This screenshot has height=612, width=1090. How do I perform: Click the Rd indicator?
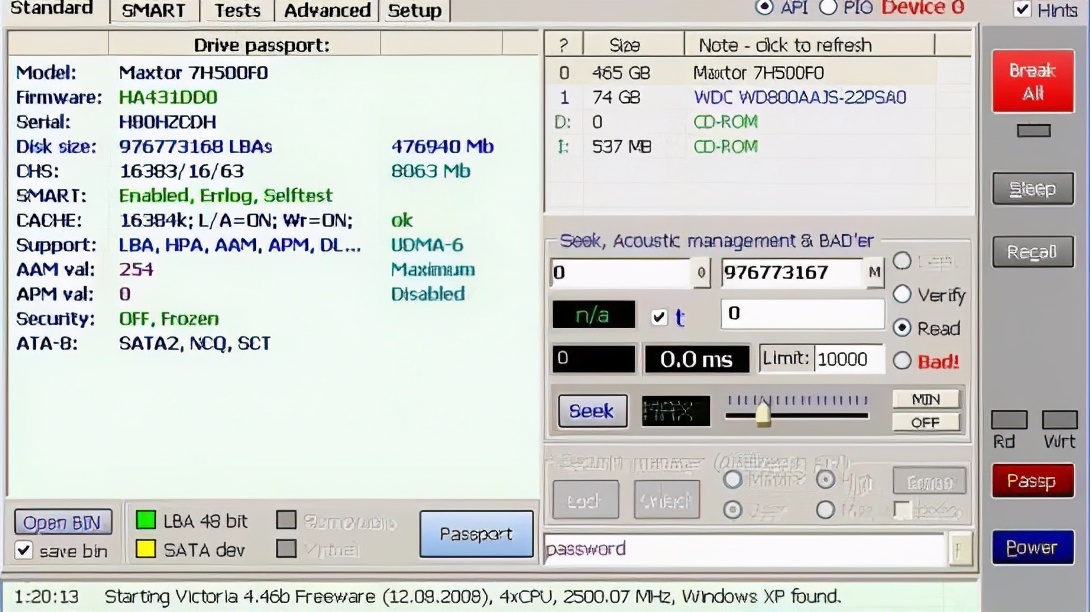(1009, 419)
